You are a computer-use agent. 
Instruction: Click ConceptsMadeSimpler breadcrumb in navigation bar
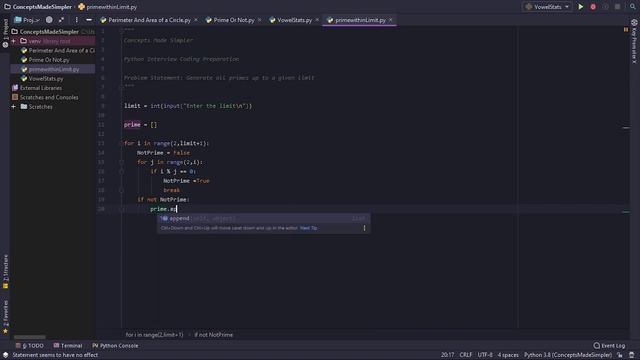pyautogui.click(x=38, y=7)
